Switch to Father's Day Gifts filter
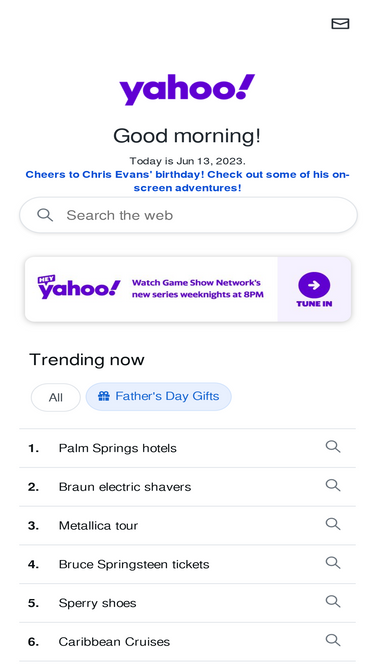 tap(159, 396)
